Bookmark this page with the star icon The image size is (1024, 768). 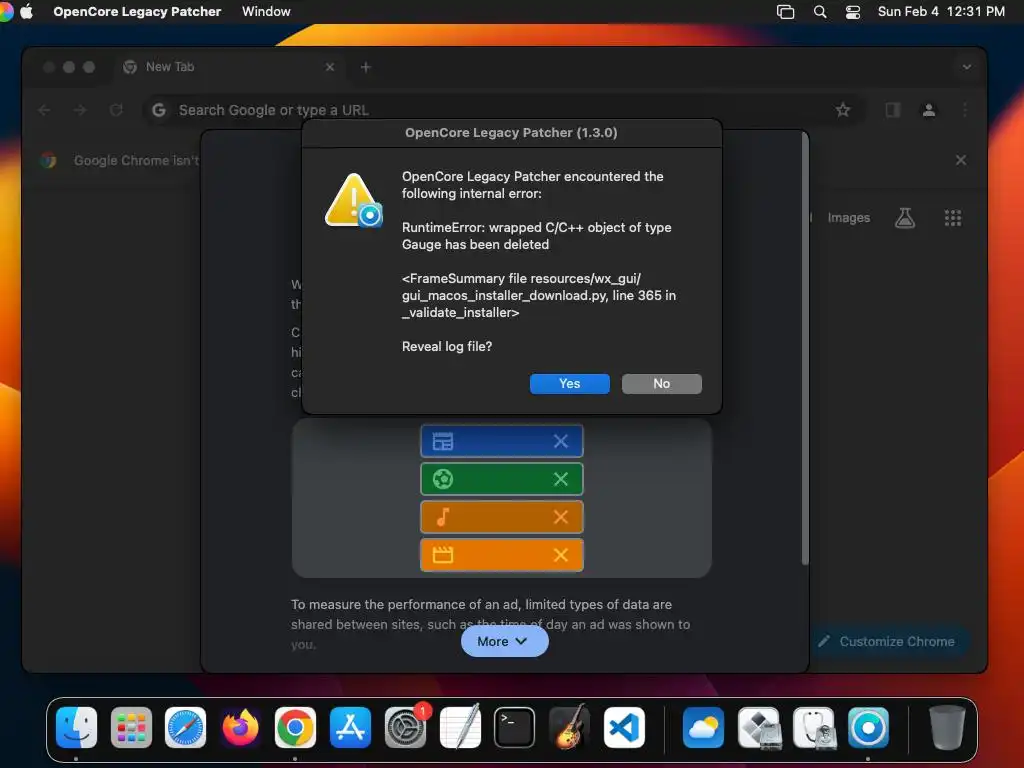[x=842, y=110]
